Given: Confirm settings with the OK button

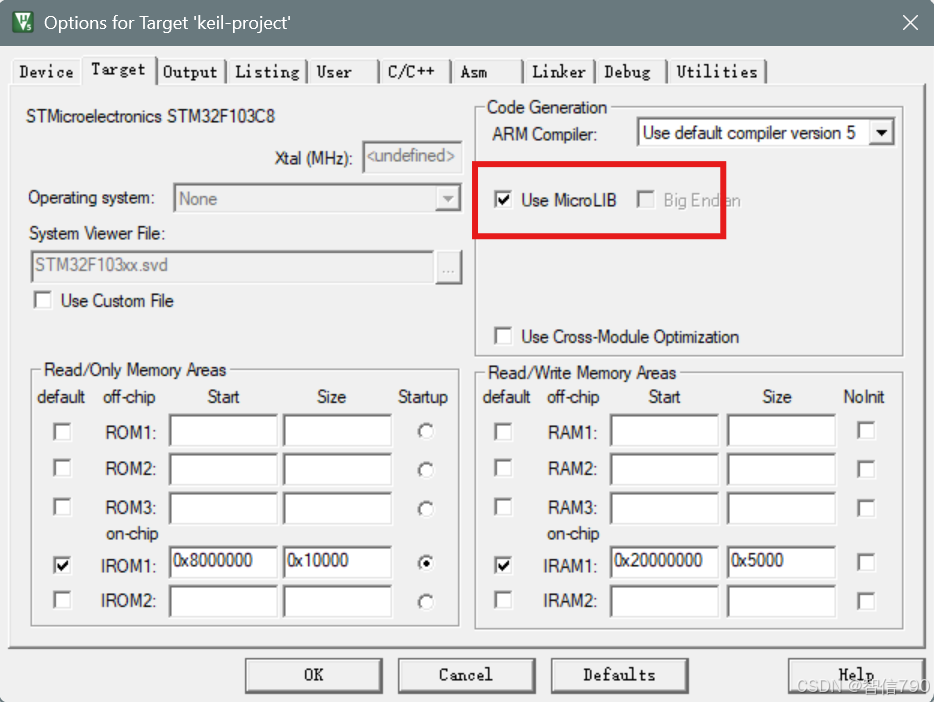Looking at the screenshot, I should pos(314,675).
